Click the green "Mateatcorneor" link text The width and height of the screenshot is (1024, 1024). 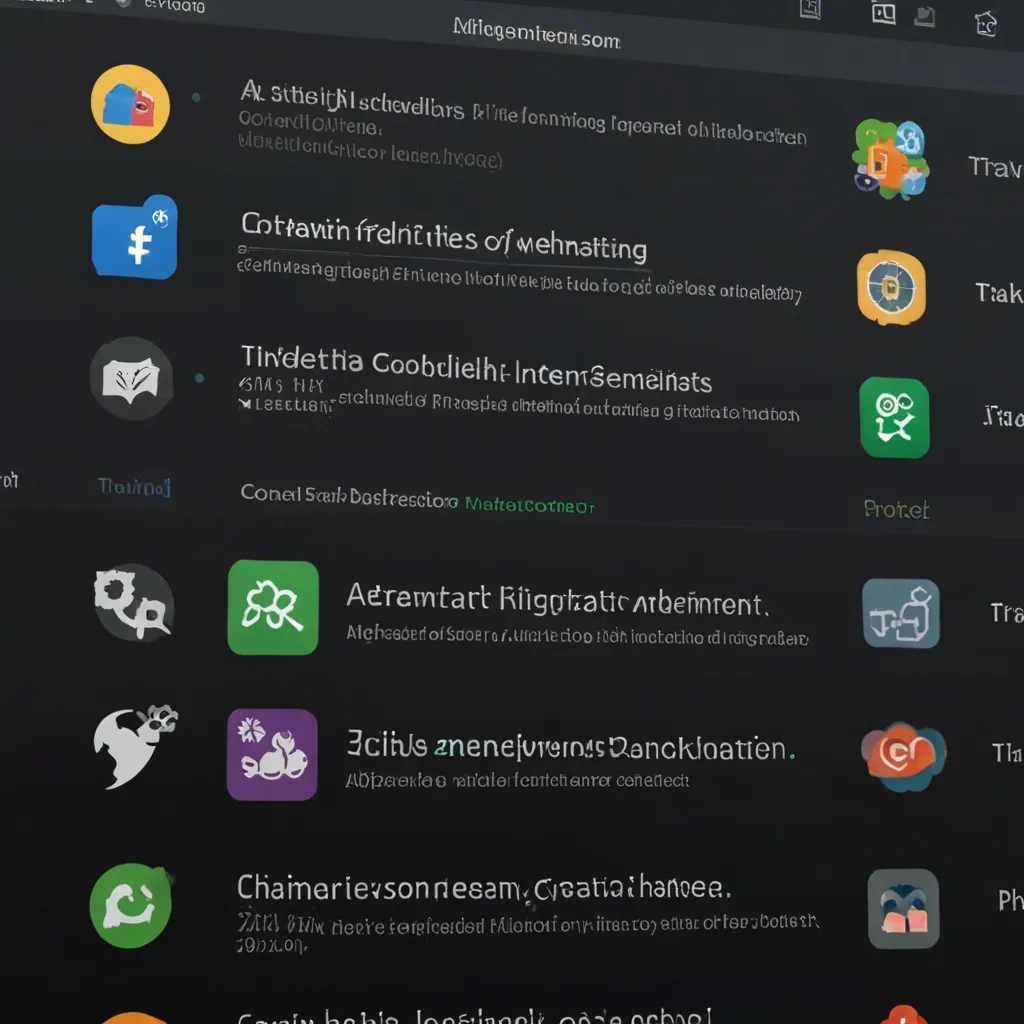[x=530, y=506]
